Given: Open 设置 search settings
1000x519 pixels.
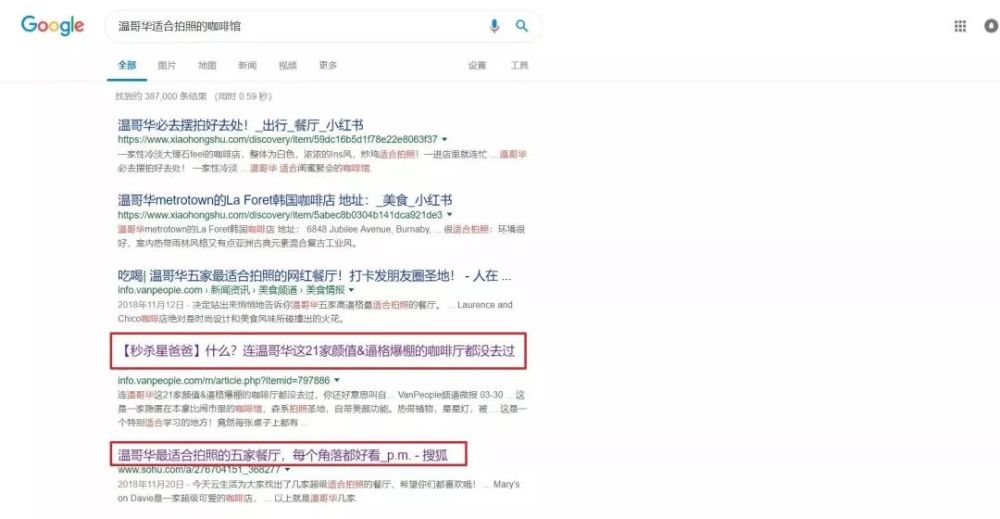Looking at the screenshot, I should pyautogui.click(x=477, y=65).
